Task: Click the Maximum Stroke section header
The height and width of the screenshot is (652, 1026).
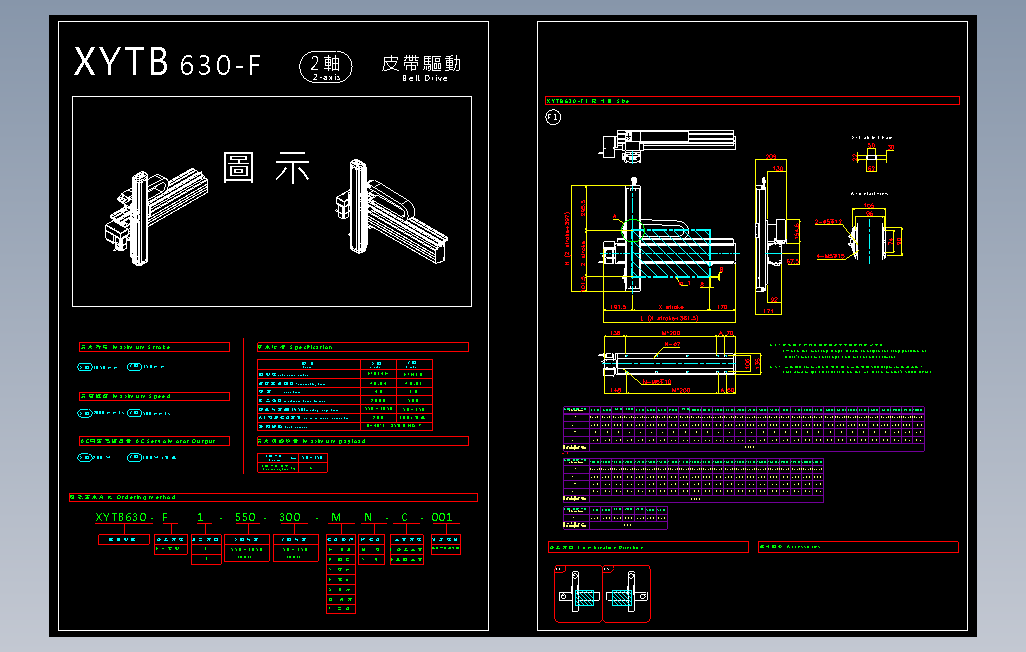Action: [154, 347]
